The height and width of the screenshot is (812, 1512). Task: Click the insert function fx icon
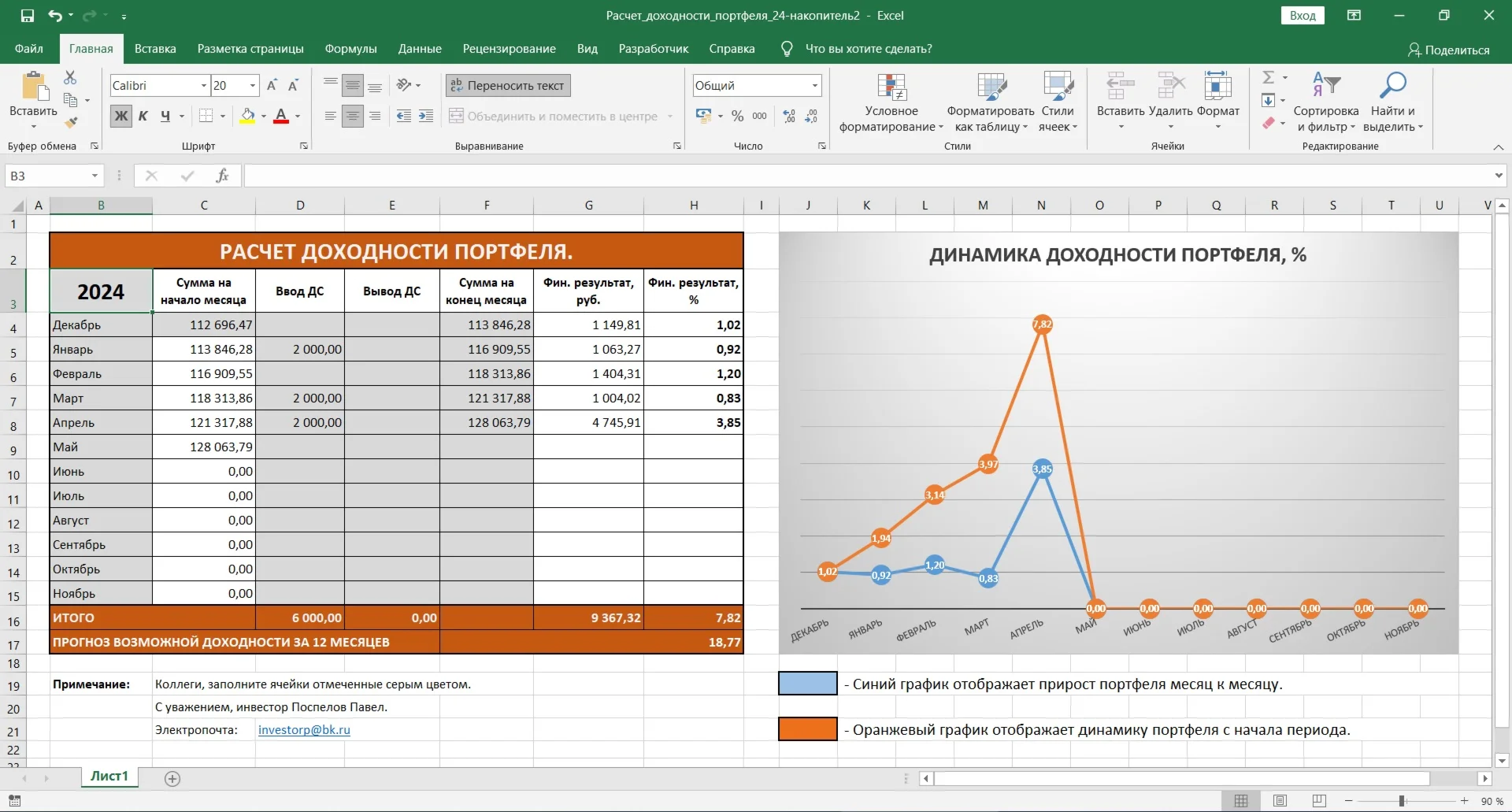click(x=222, y=176)
